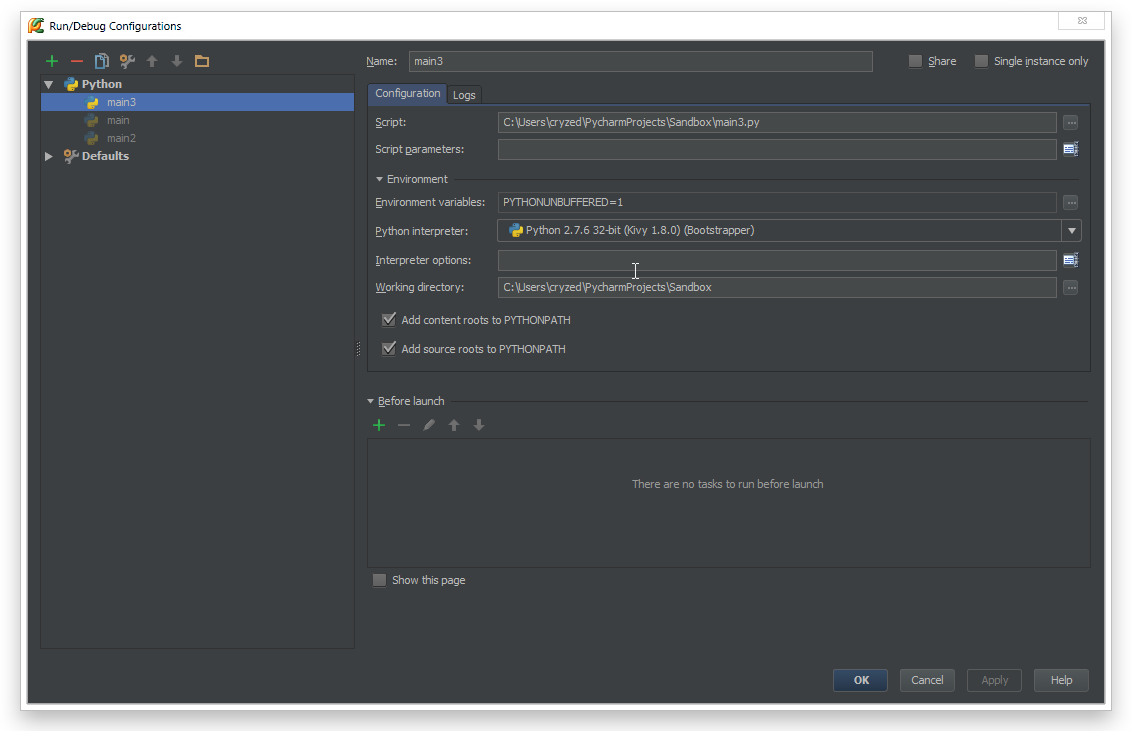Collapse the Before launch section

coord(370,401)
